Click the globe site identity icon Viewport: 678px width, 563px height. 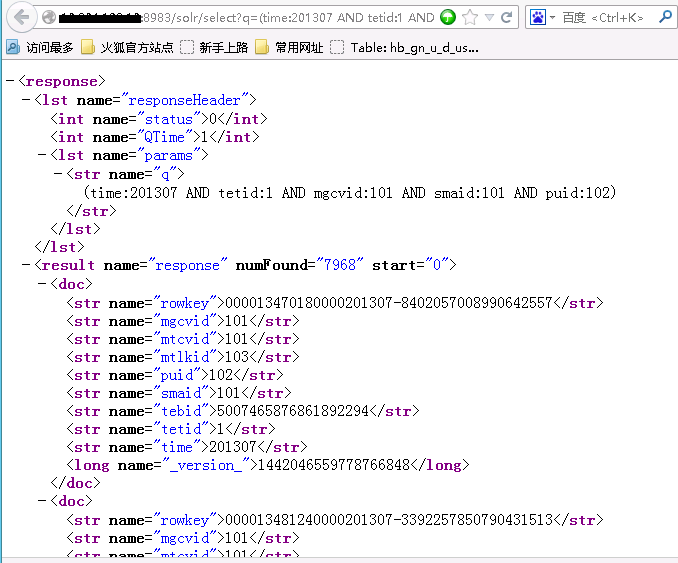pos(49,17)
